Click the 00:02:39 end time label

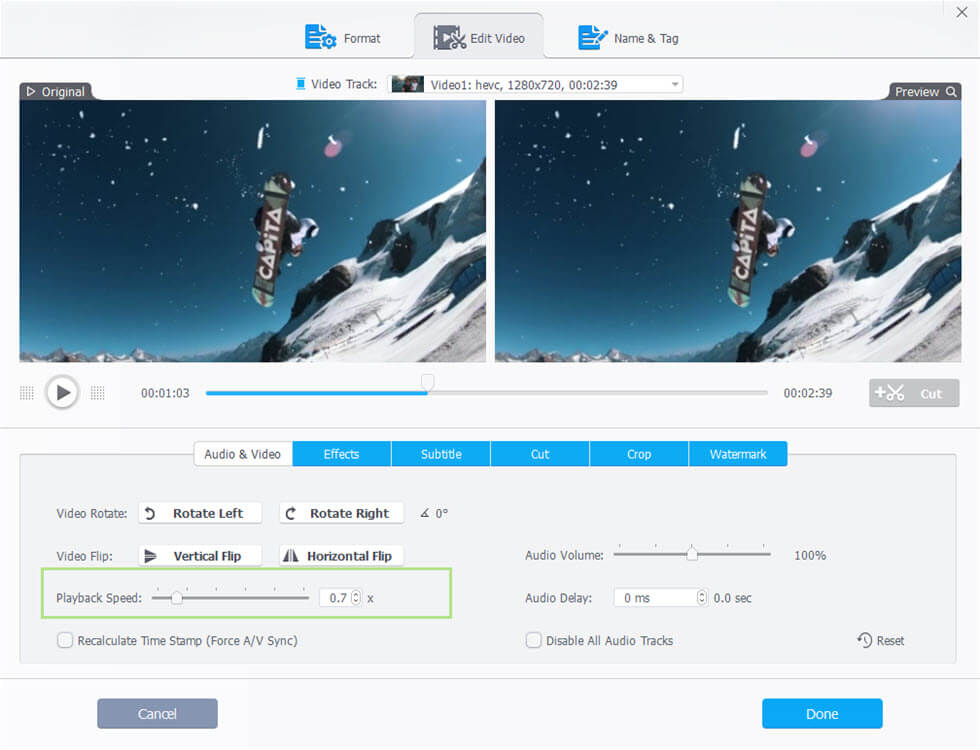pyautogui.click(x=808, y=393)
